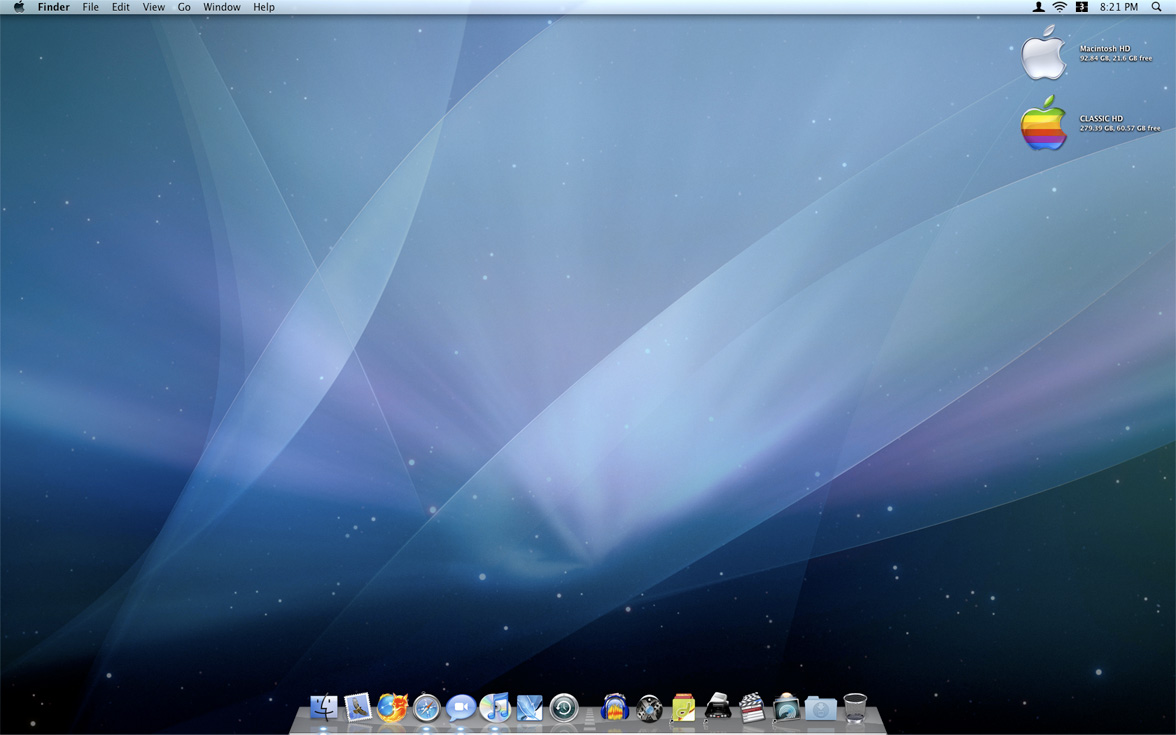Image resolution: width=1176 pixels, height=735 pixels.
Task: Open the Trash in the Dock
Action: [x=855, y=707]
